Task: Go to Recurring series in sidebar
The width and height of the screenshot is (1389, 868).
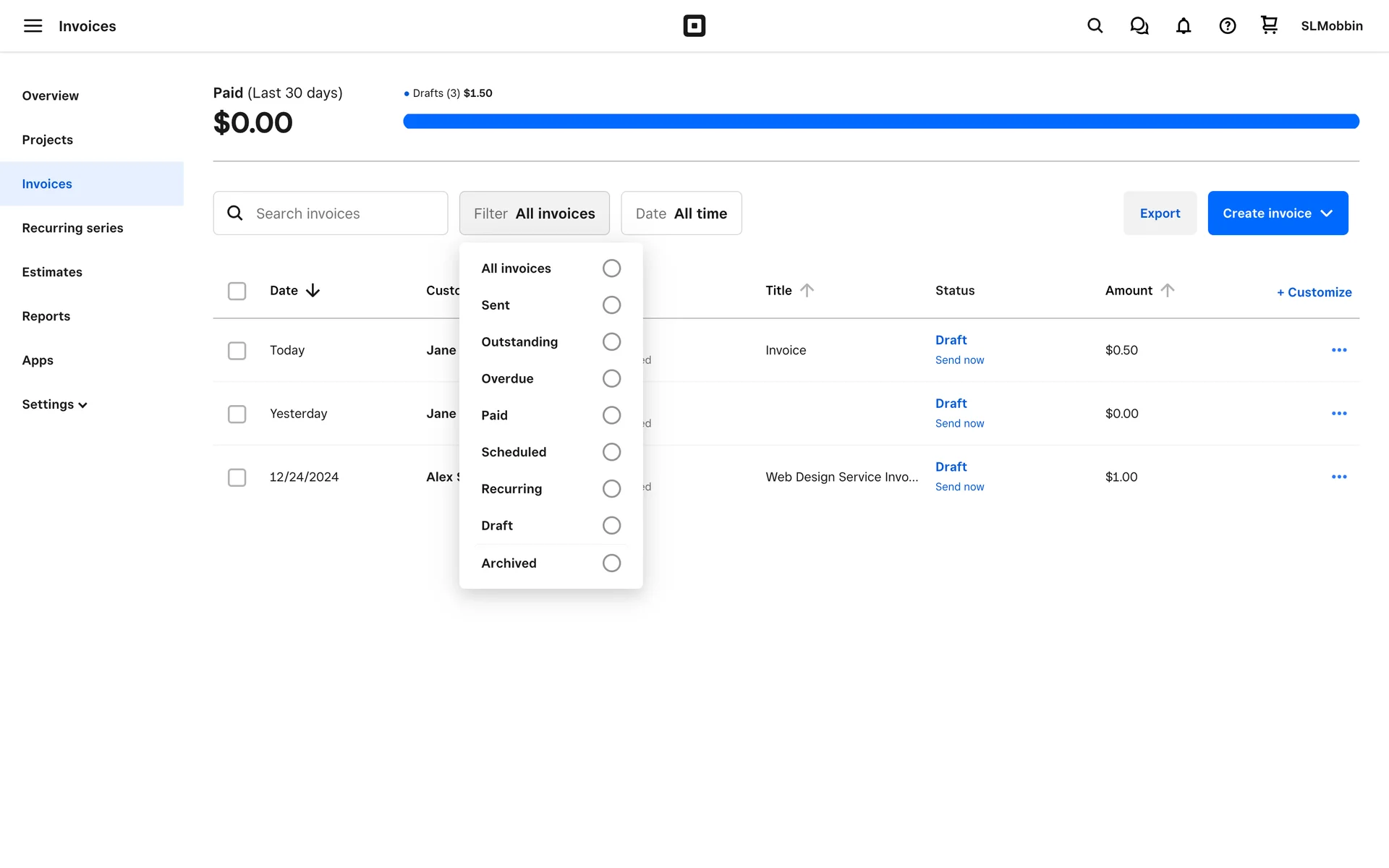Action: click(72, 228)
